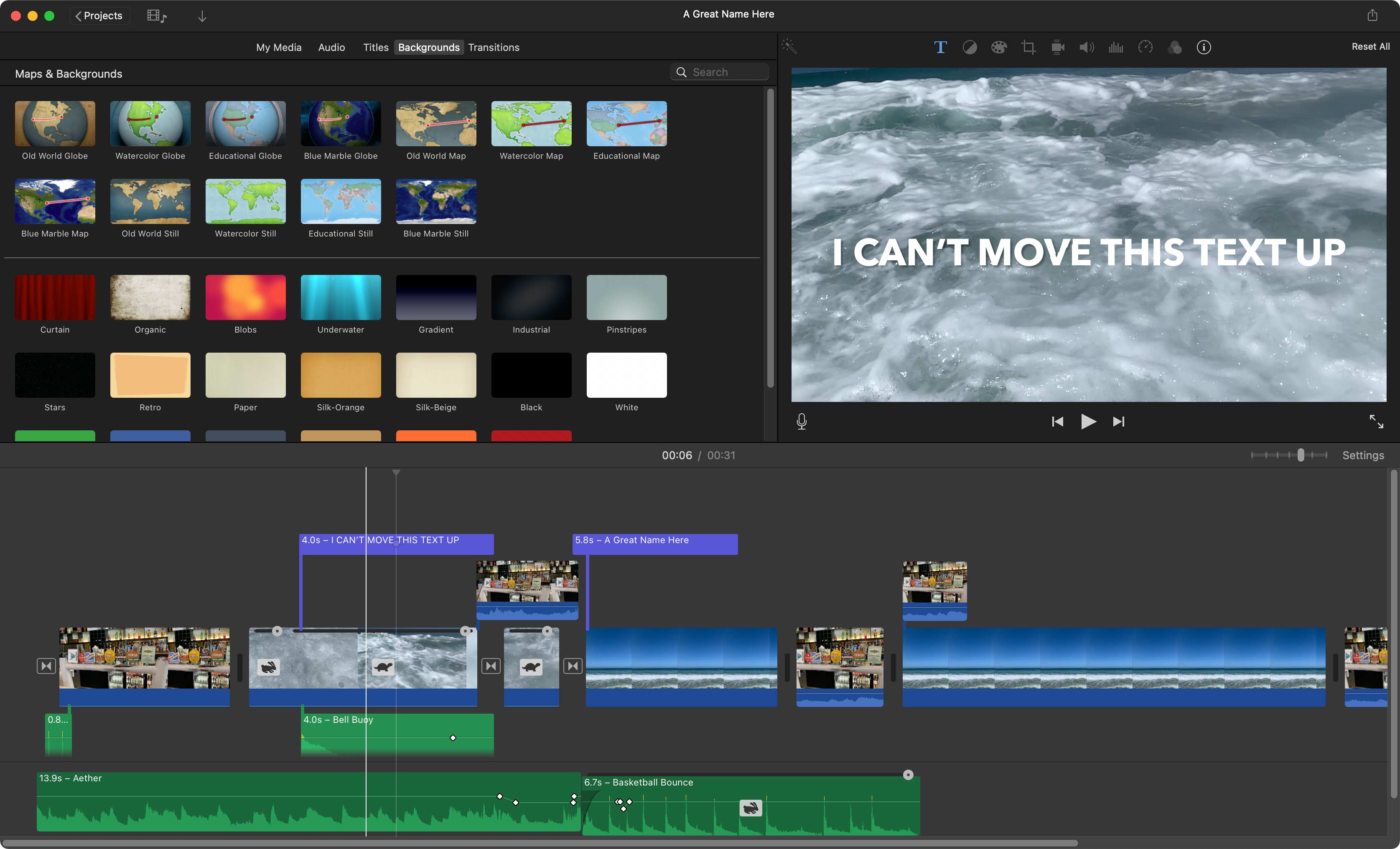Open the volume adjustment tool
The height and width of the screenshot is (849, 1400).
click(x=1087, y=47)
